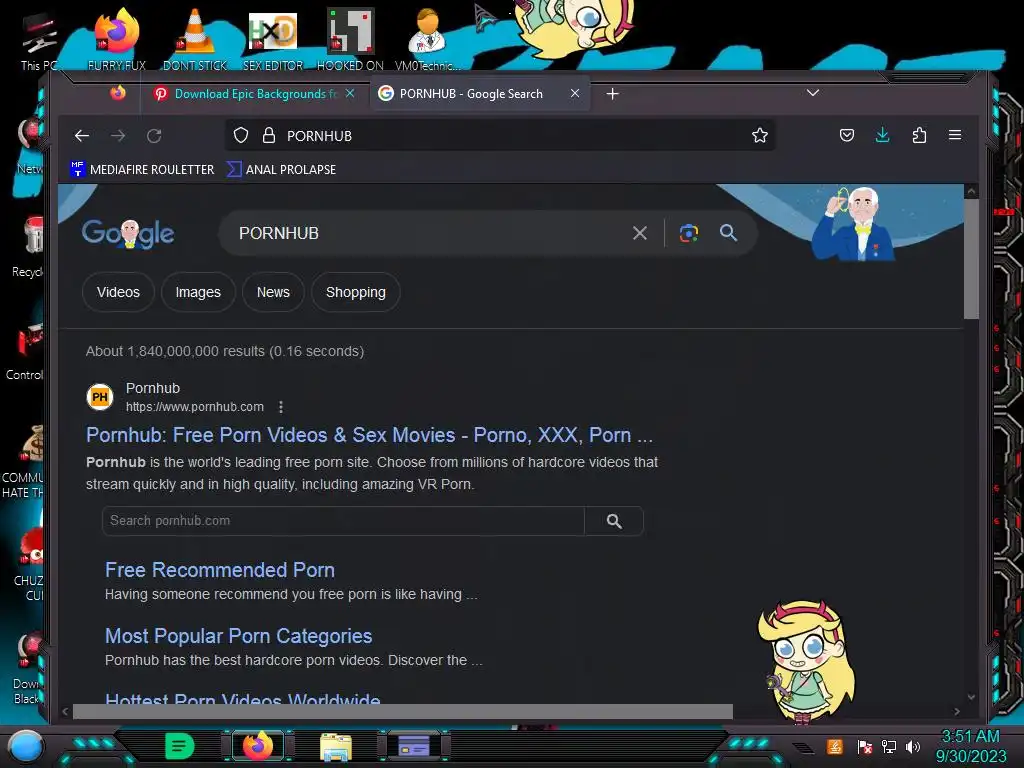
Task: Click the red flag action center tray icon
Action: (x=865, y=746)
